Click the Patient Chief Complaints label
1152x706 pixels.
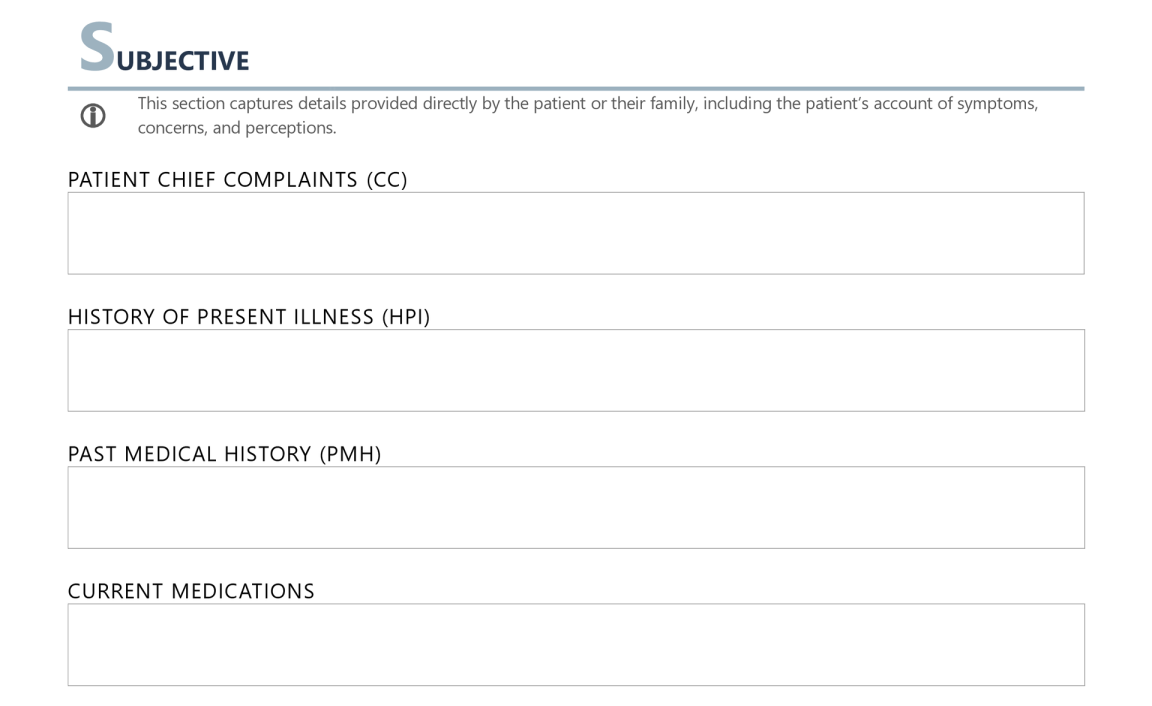point(212,180)
